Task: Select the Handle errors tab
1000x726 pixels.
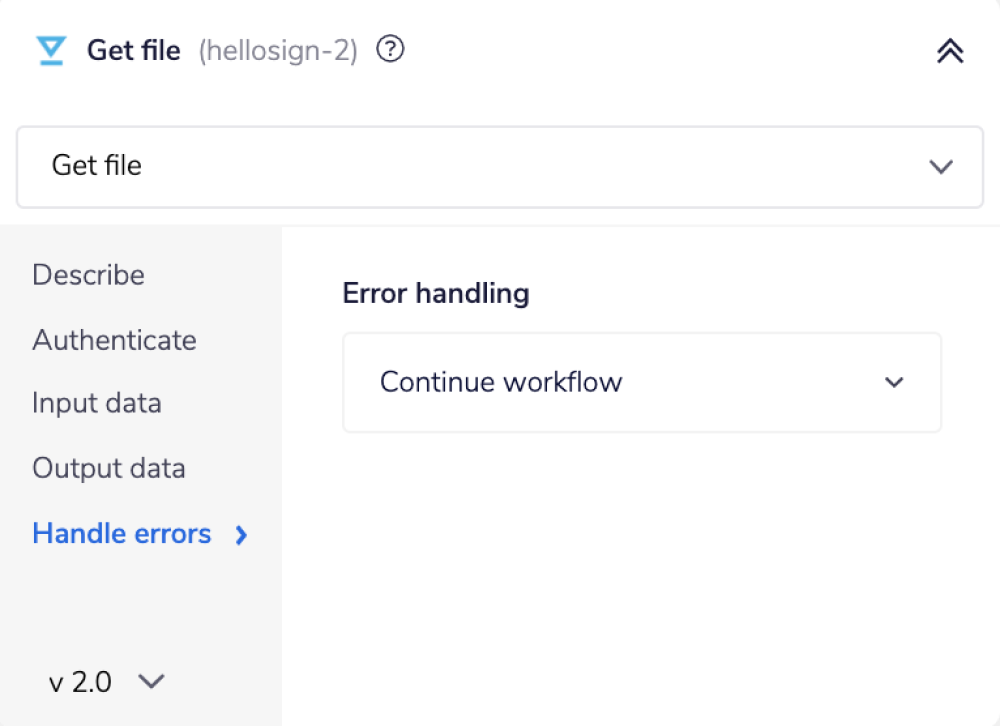Action: coord(121,533)
